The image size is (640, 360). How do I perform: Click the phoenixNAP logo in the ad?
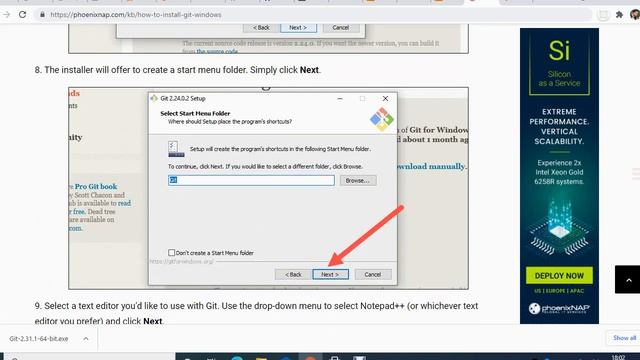click(559, 309)
